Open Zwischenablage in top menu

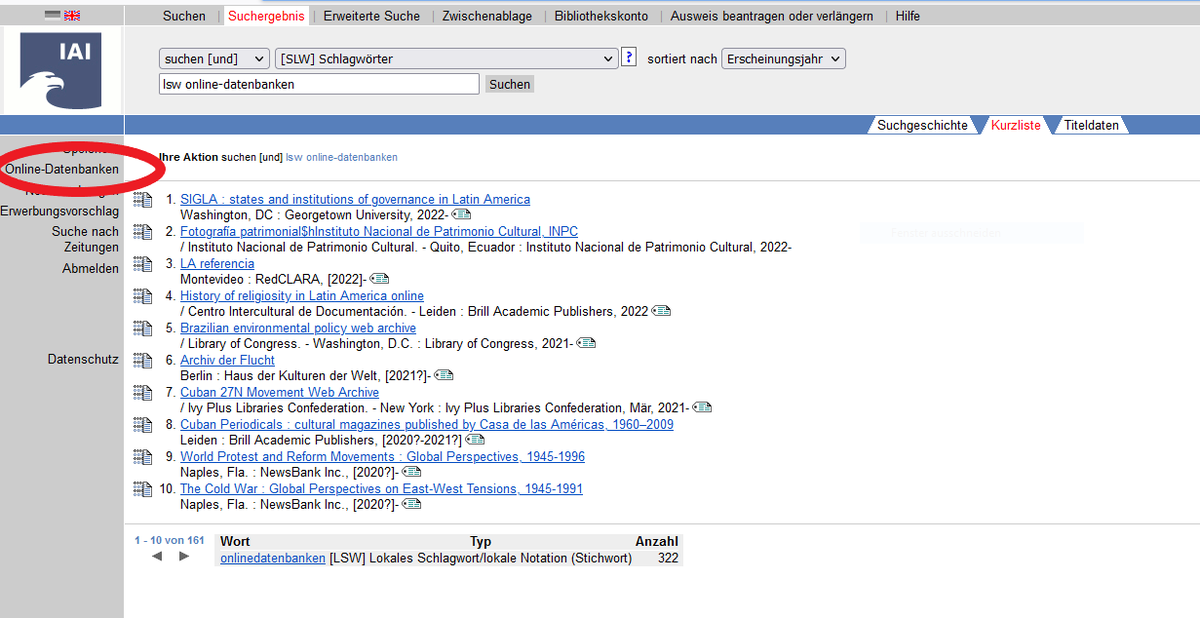point(487,16)
